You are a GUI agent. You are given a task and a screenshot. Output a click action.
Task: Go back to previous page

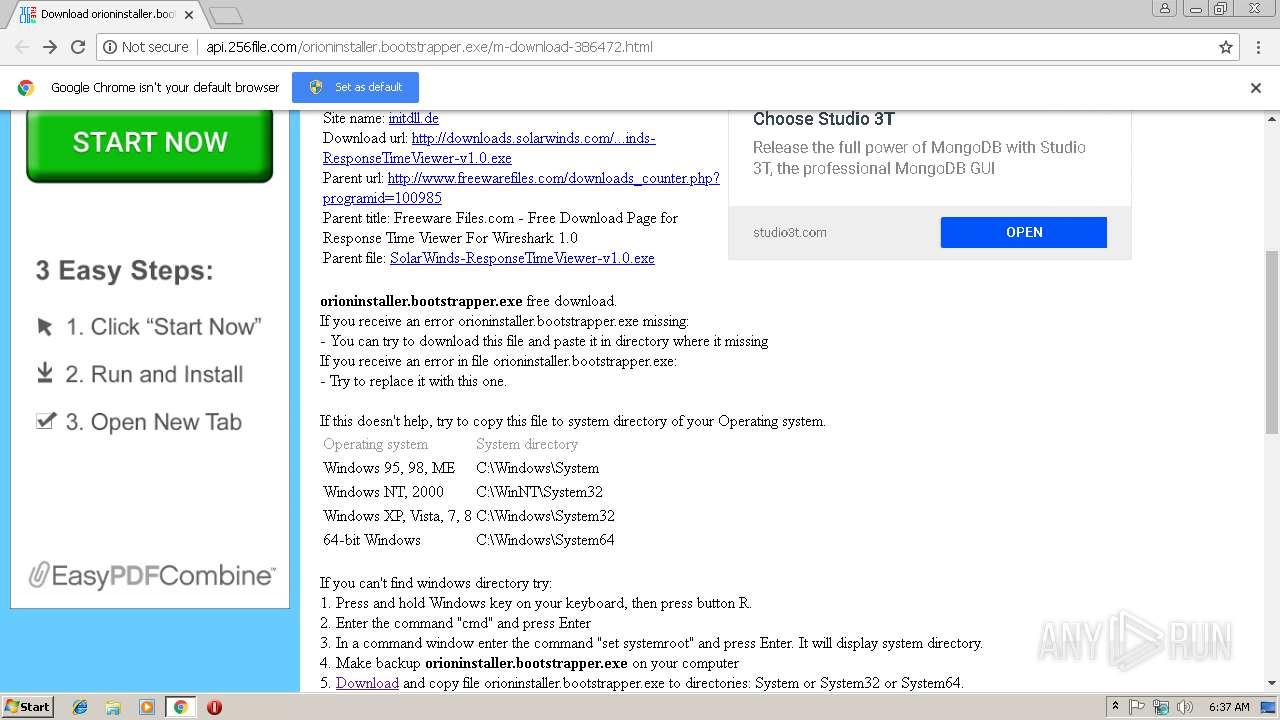click(x=21, y=47)
